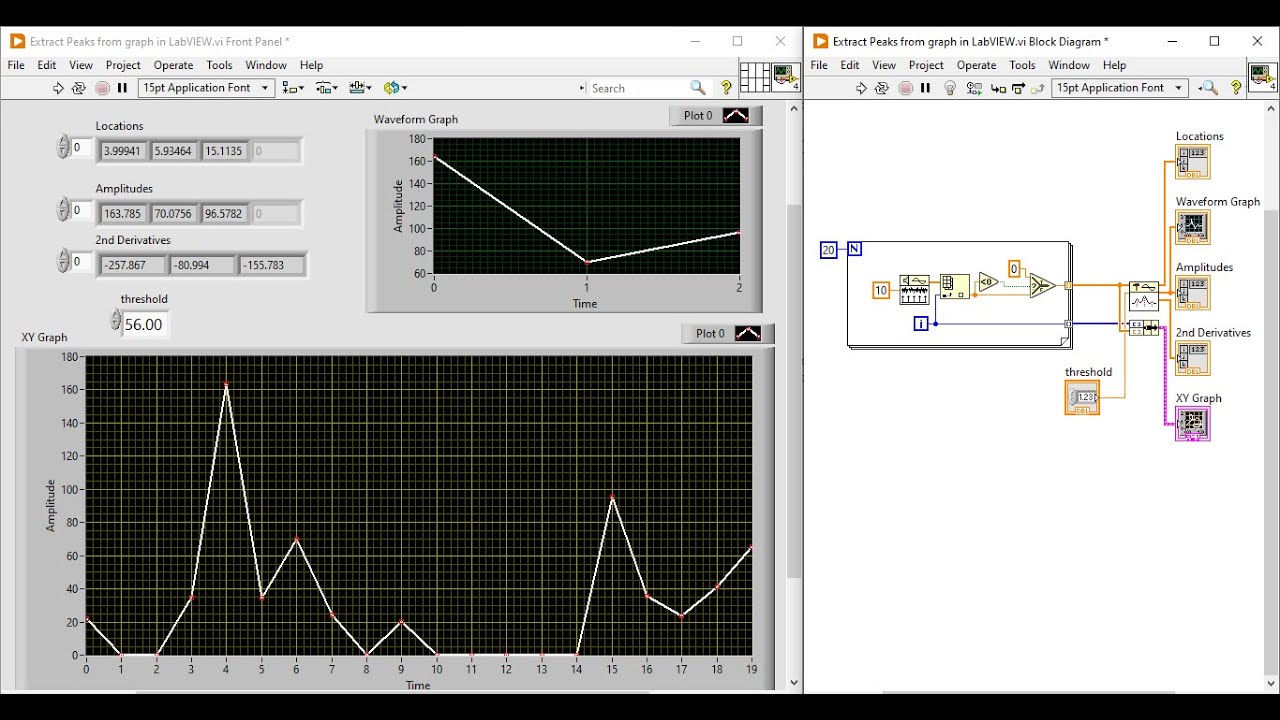Click Amplitudes value 163.785
This screenshot has width=1280, height=720.
[123, 214]
